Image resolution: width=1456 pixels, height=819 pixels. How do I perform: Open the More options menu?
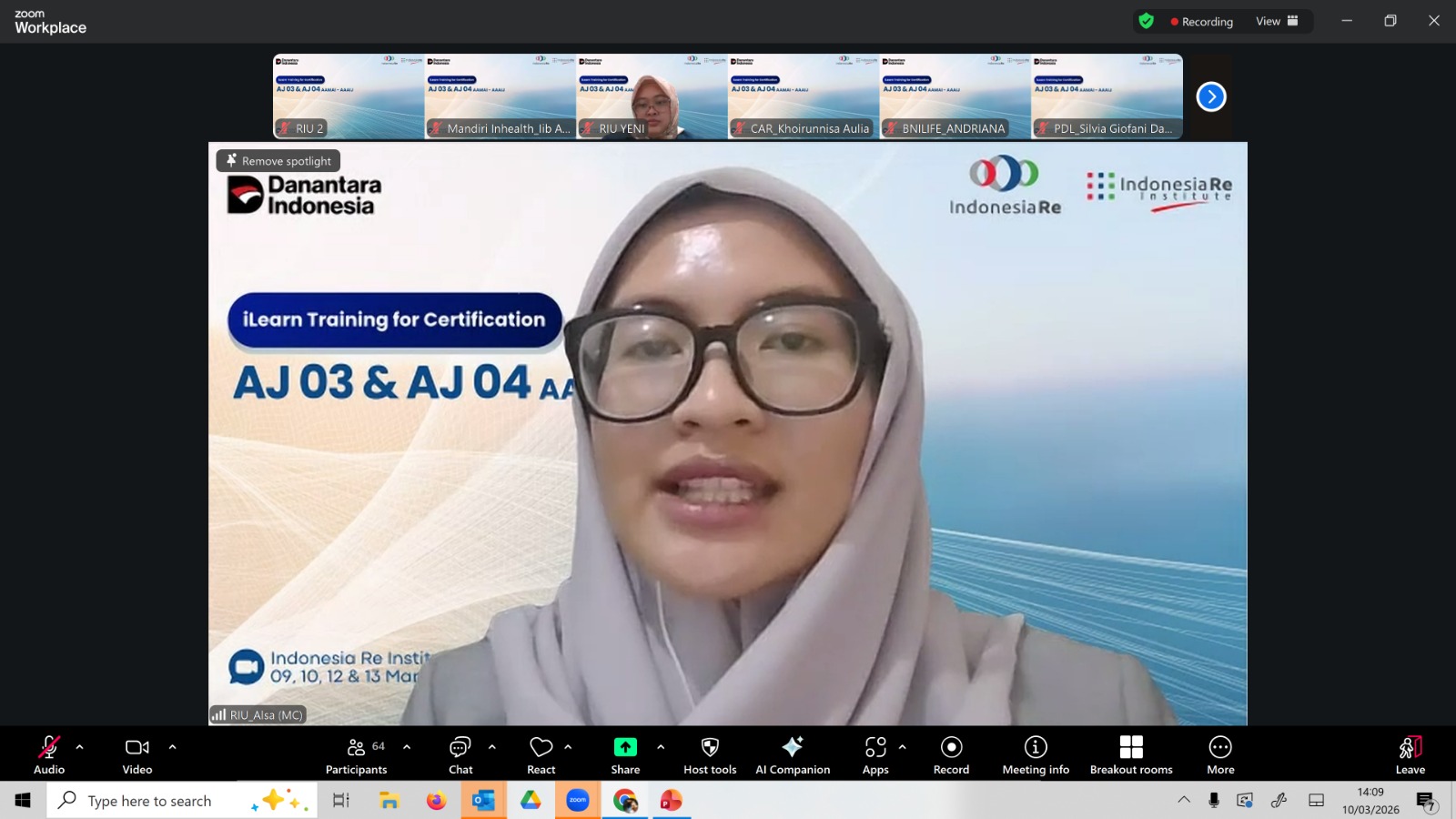(1220, 755)
